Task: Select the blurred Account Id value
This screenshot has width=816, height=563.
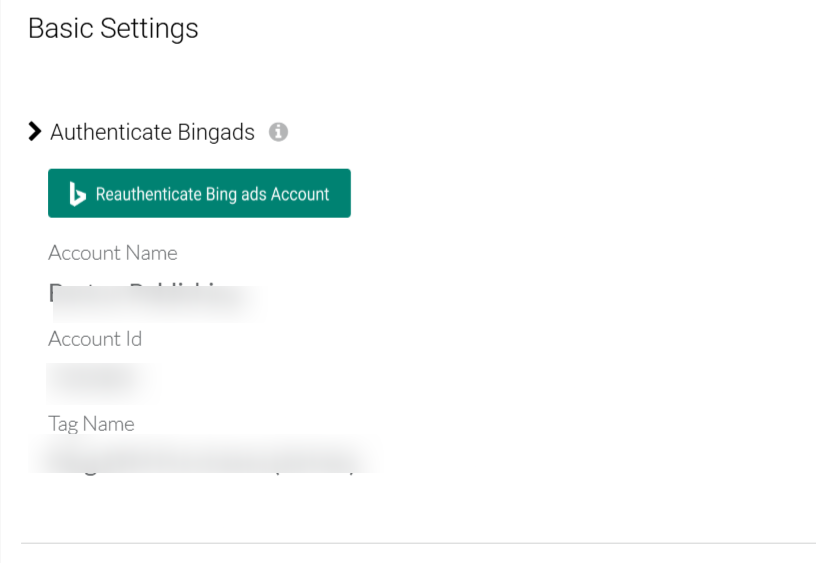Action: click(x=99, y=383)
